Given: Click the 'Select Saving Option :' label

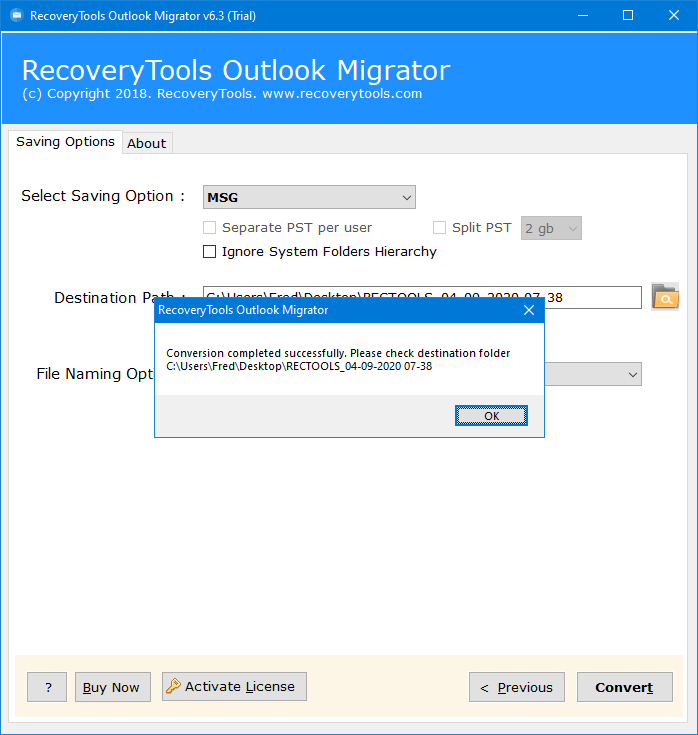Looking at the screenshot, I should [103, 196].
